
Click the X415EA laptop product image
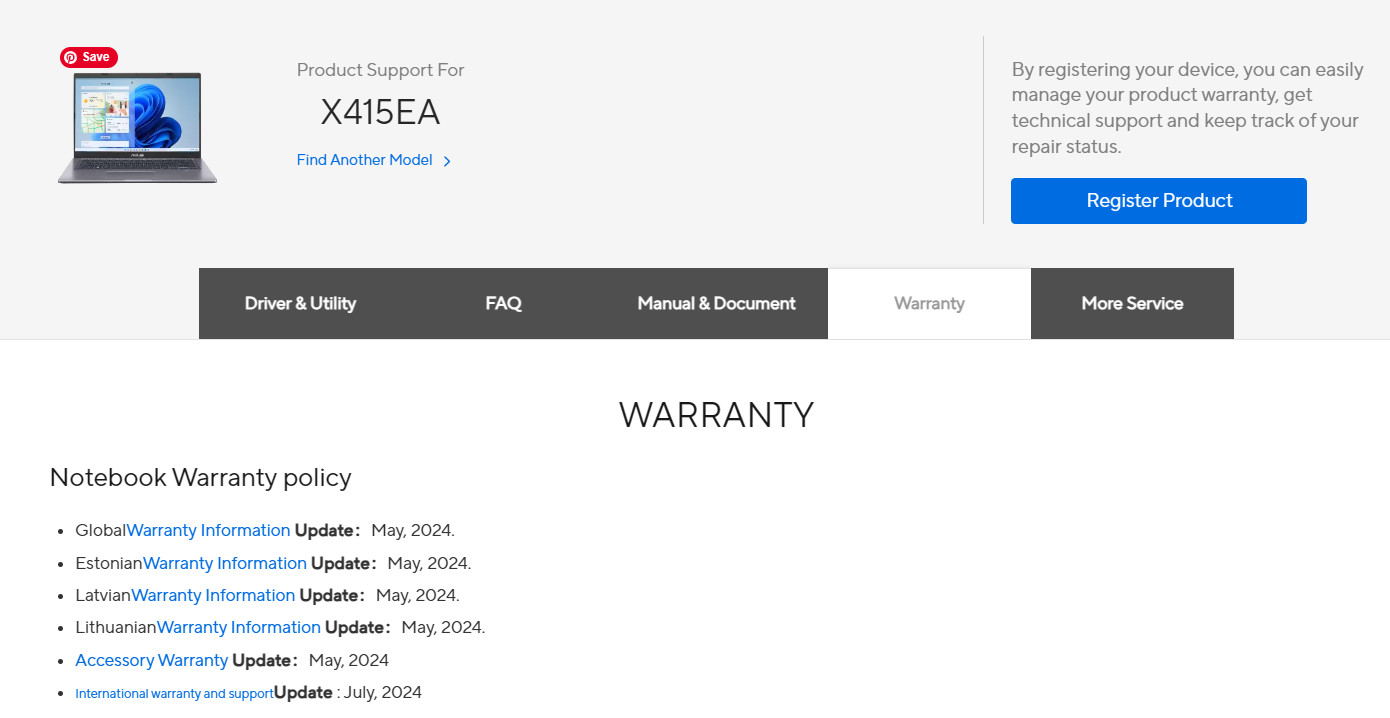tap(137, 127)
